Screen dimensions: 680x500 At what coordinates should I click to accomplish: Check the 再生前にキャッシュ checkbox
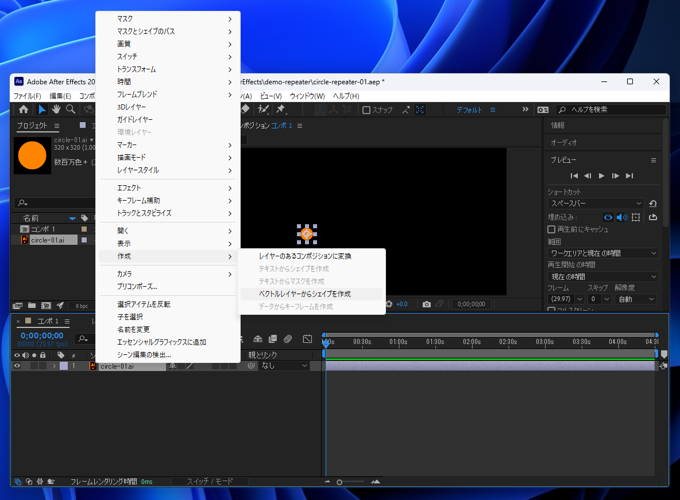(x=552, y=229)
